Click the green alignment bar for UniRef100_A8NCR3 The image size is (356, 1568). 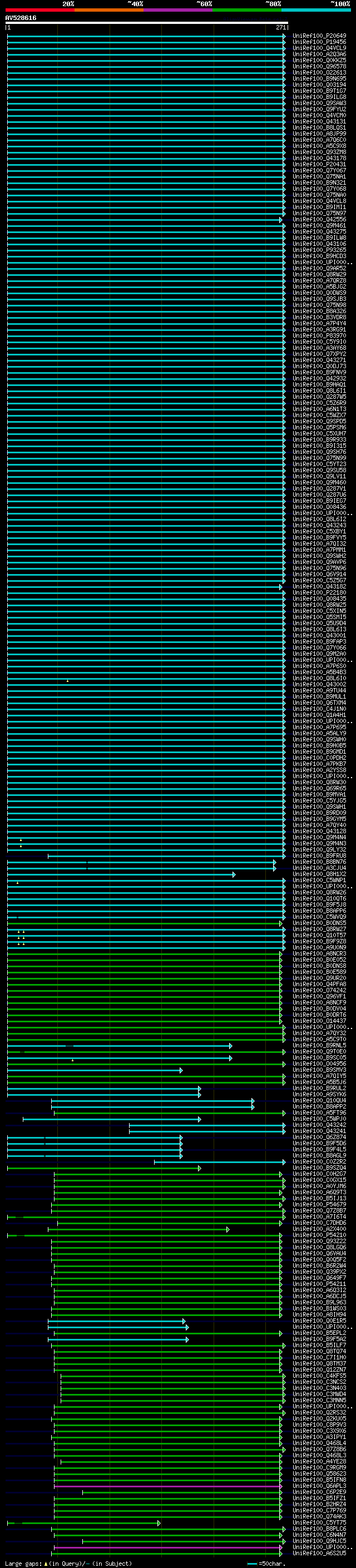tap(145, 954)
